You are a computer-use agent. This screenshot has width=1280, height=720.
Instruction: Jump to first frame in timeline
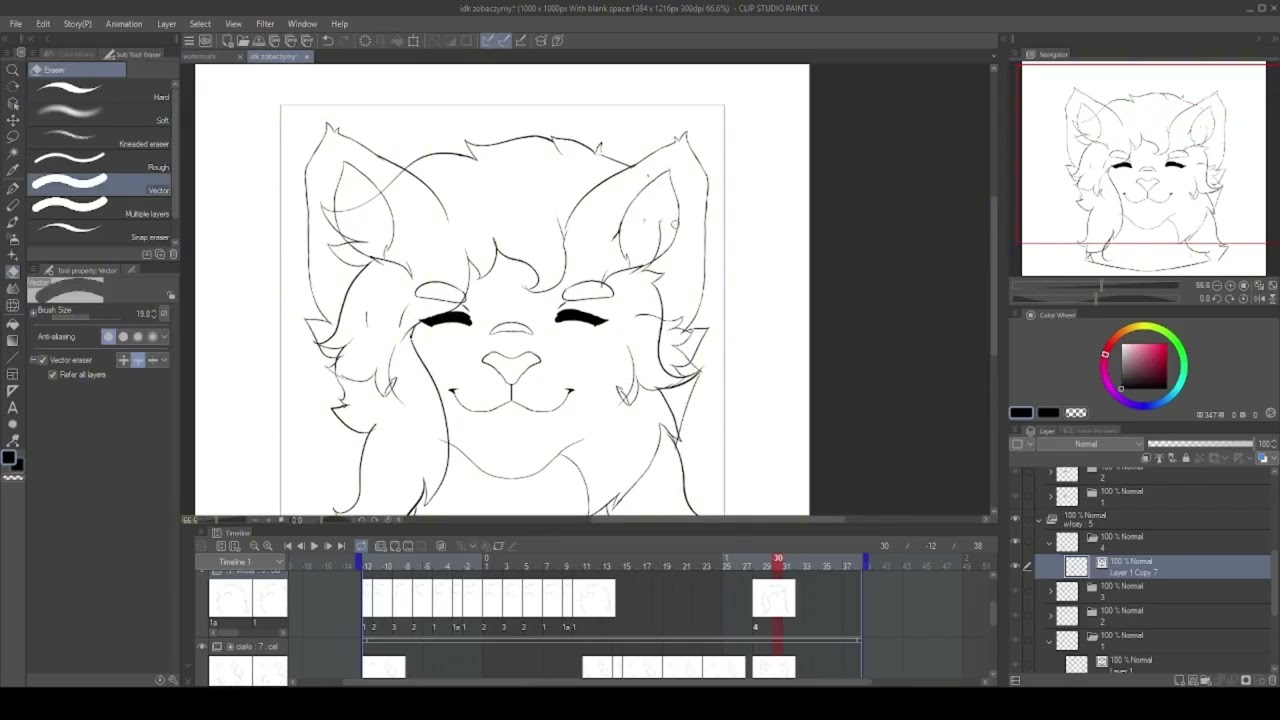click(288, 546)
